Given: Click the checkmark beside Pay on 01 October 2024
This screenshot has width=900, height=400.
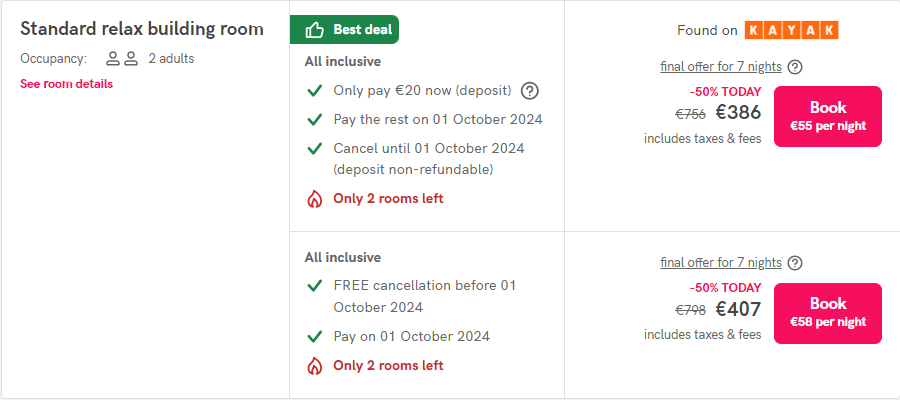Looking at the screenshot, I should [315, 336].
